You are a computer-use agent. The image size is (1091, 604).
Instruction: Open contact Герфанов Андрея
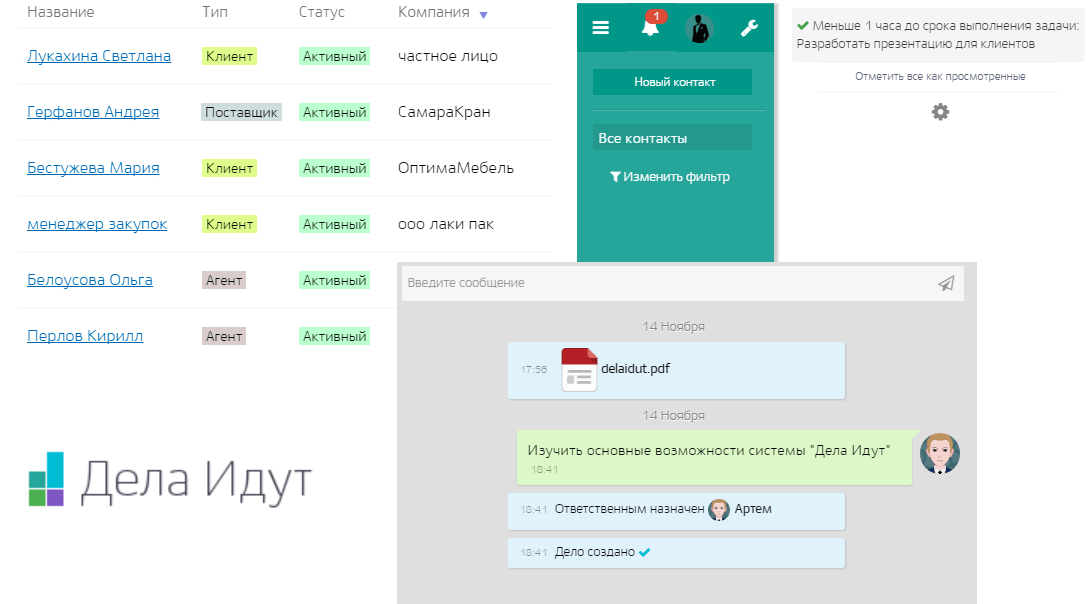[93, 112]
